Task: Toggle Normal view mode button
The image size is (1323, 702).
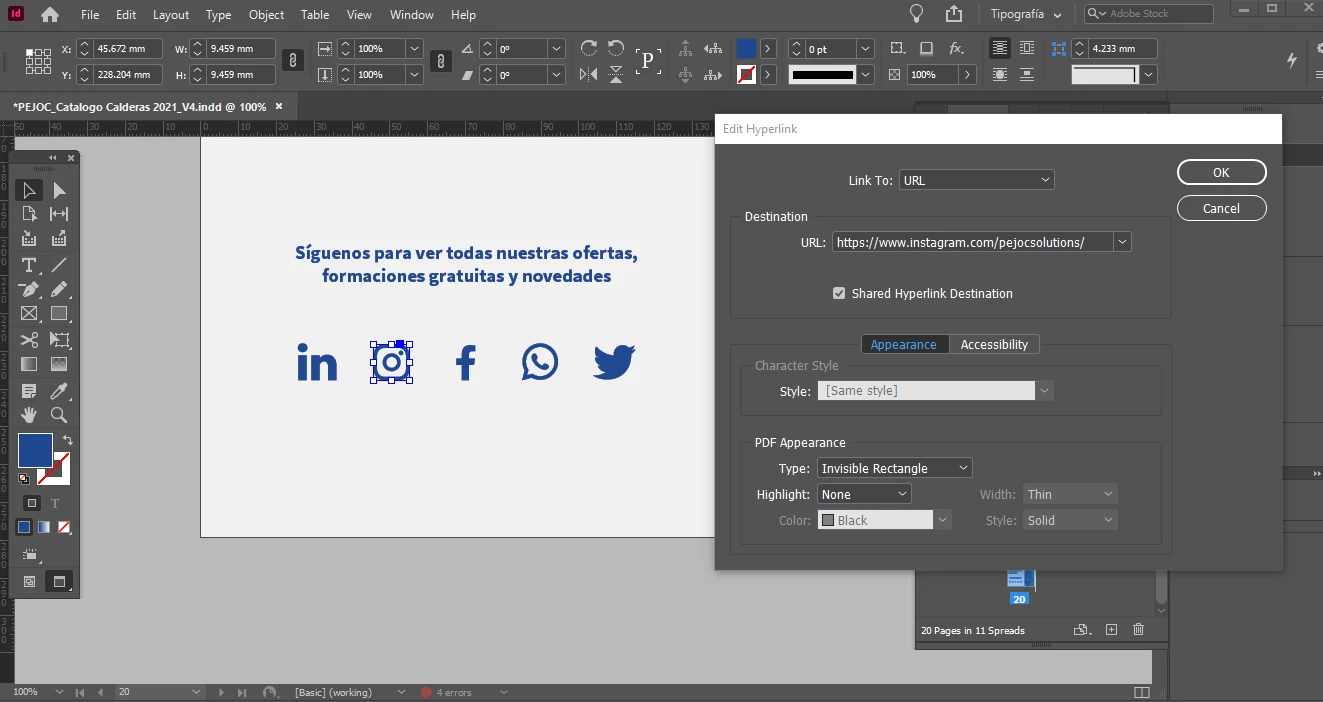Action: click(x=29, y=581)
